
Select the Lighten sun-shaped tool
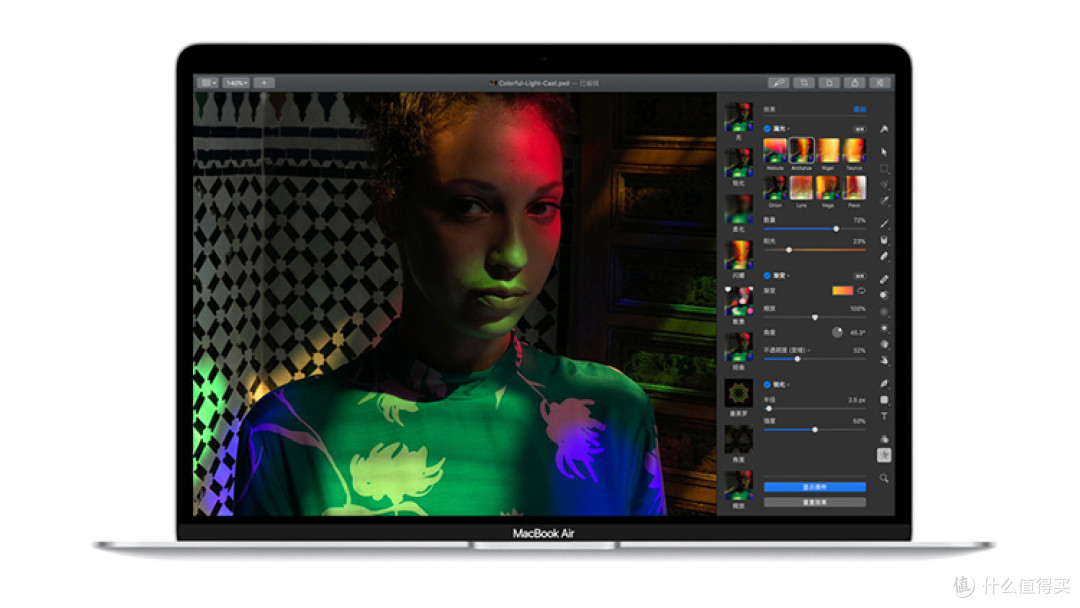click(884, 328)
